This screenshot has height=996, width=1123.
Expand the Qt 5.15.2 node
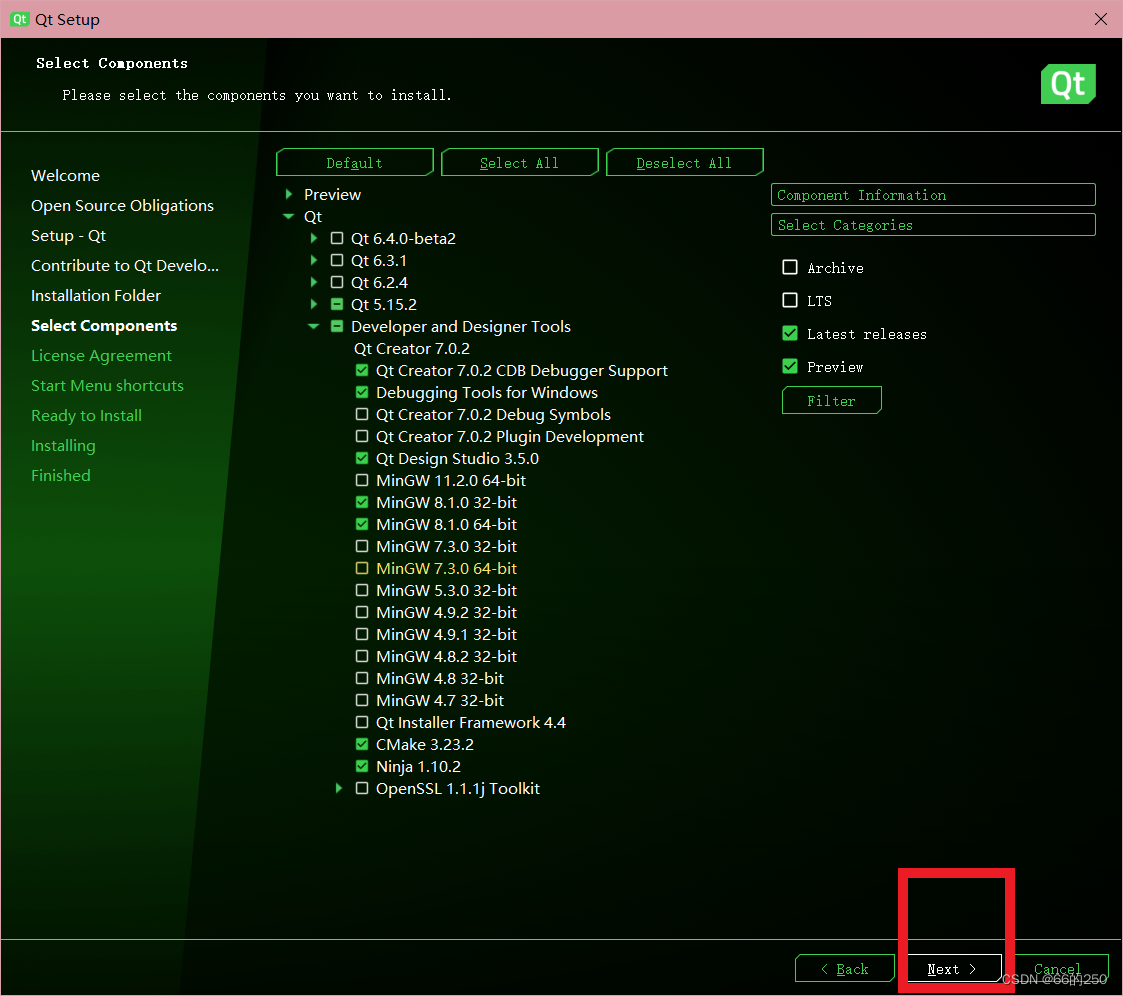pyautogui.click(x=314, y=304)
